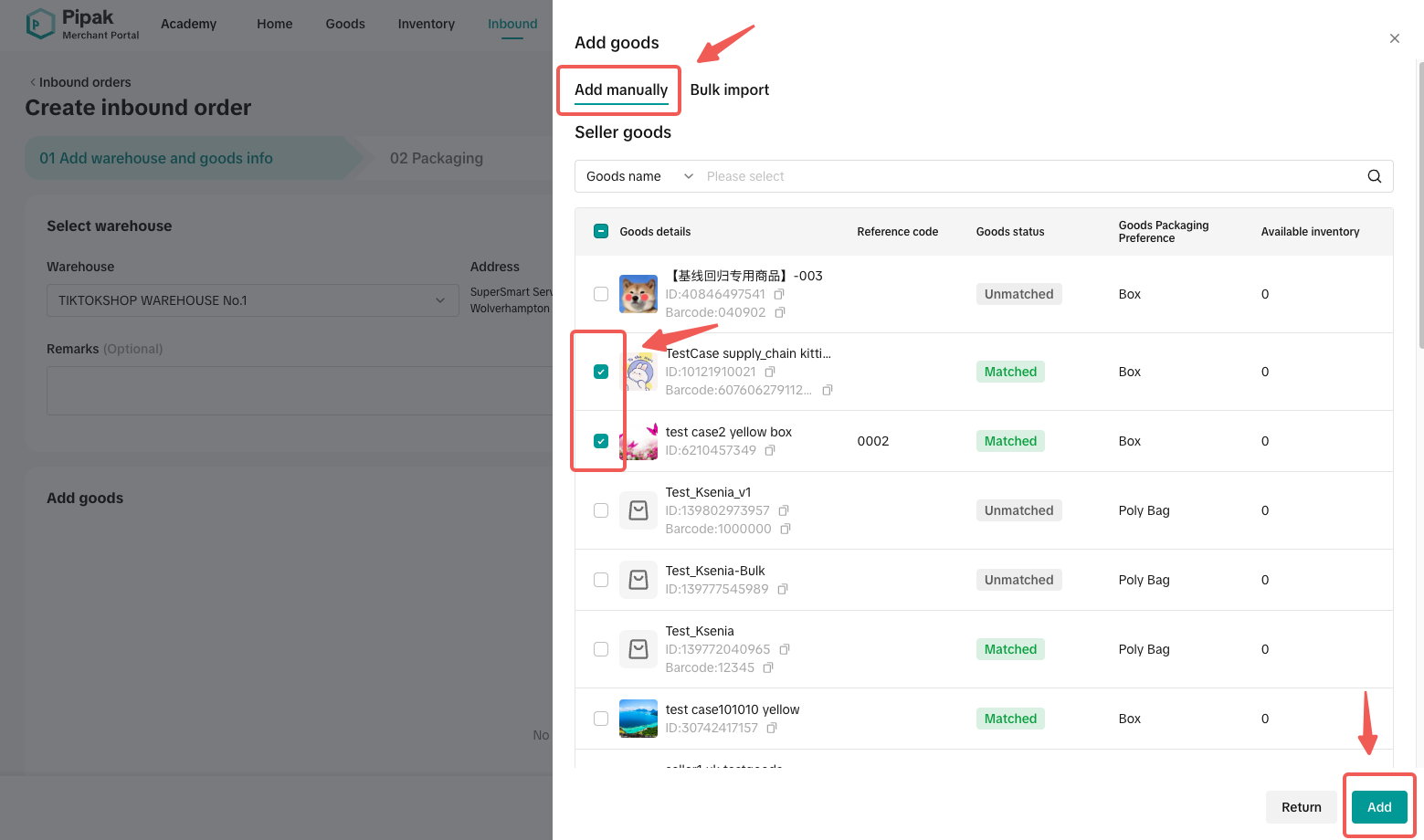Open the Inventory menu item
The width and height of the screenshot is (1424, 840).
(426, 24)
